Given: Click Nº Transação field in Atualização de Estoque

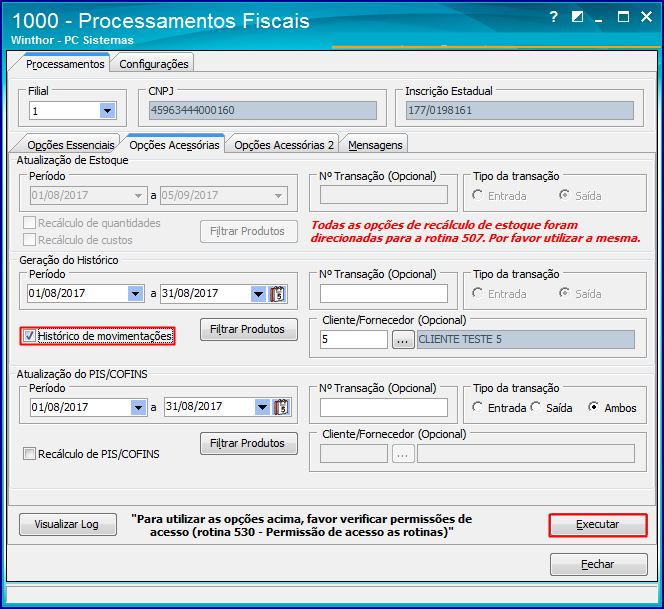Looking at the screenshot, I should pyautogui.click(x=384, y=195).
